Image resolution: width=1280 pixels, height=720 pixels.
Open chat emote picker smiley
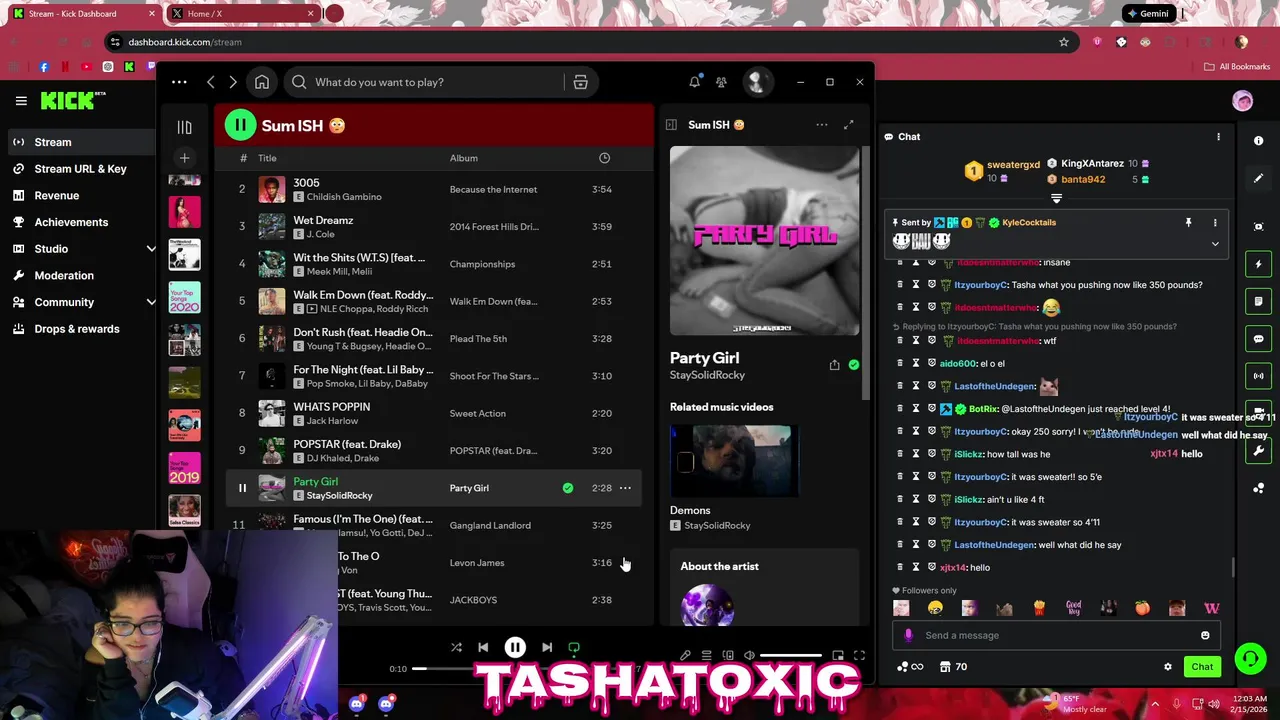(x=1205, y=635)
